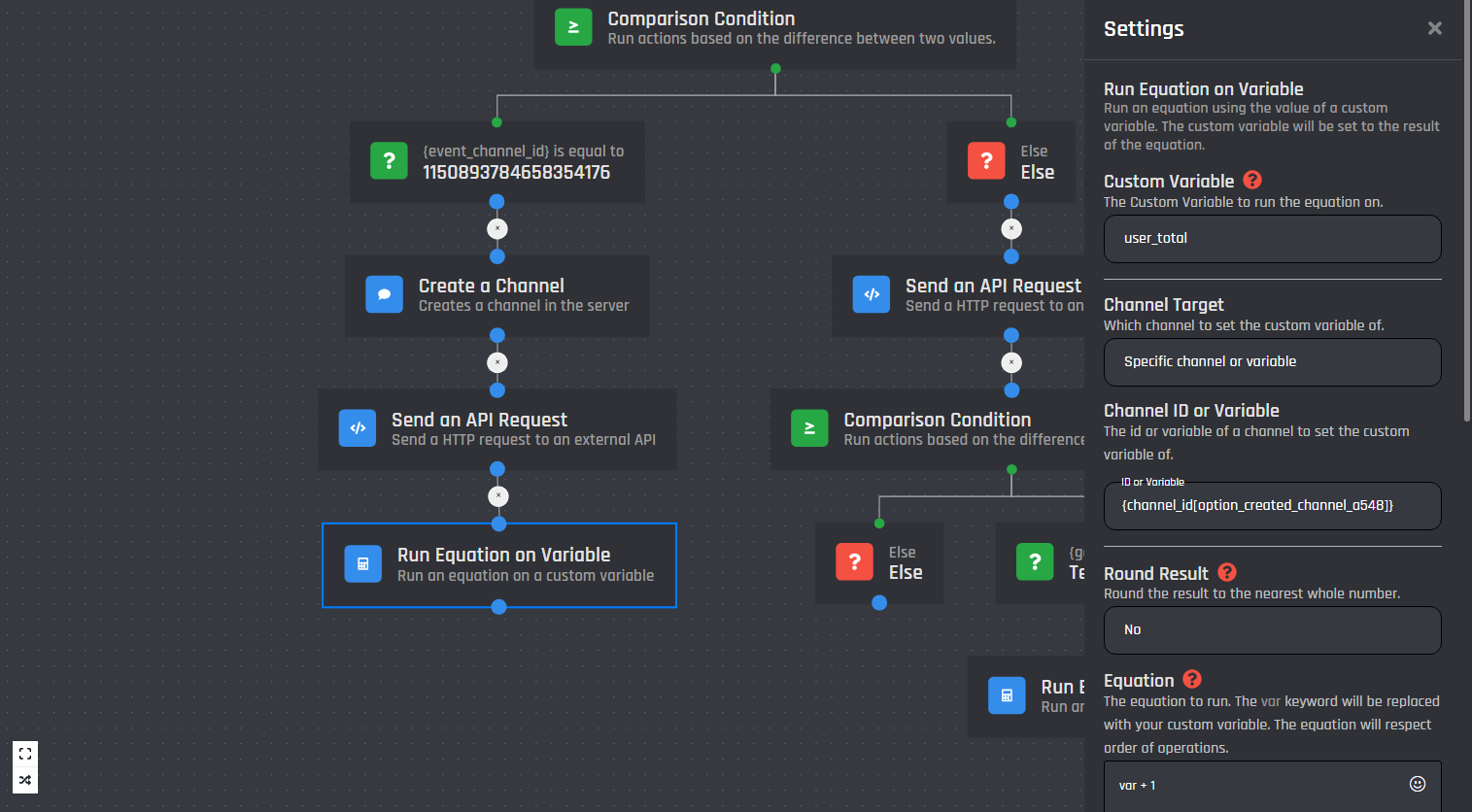Screen dimensions: 1472x812
Task: Select the Create a Channel block icon
Action: point(384,294)
